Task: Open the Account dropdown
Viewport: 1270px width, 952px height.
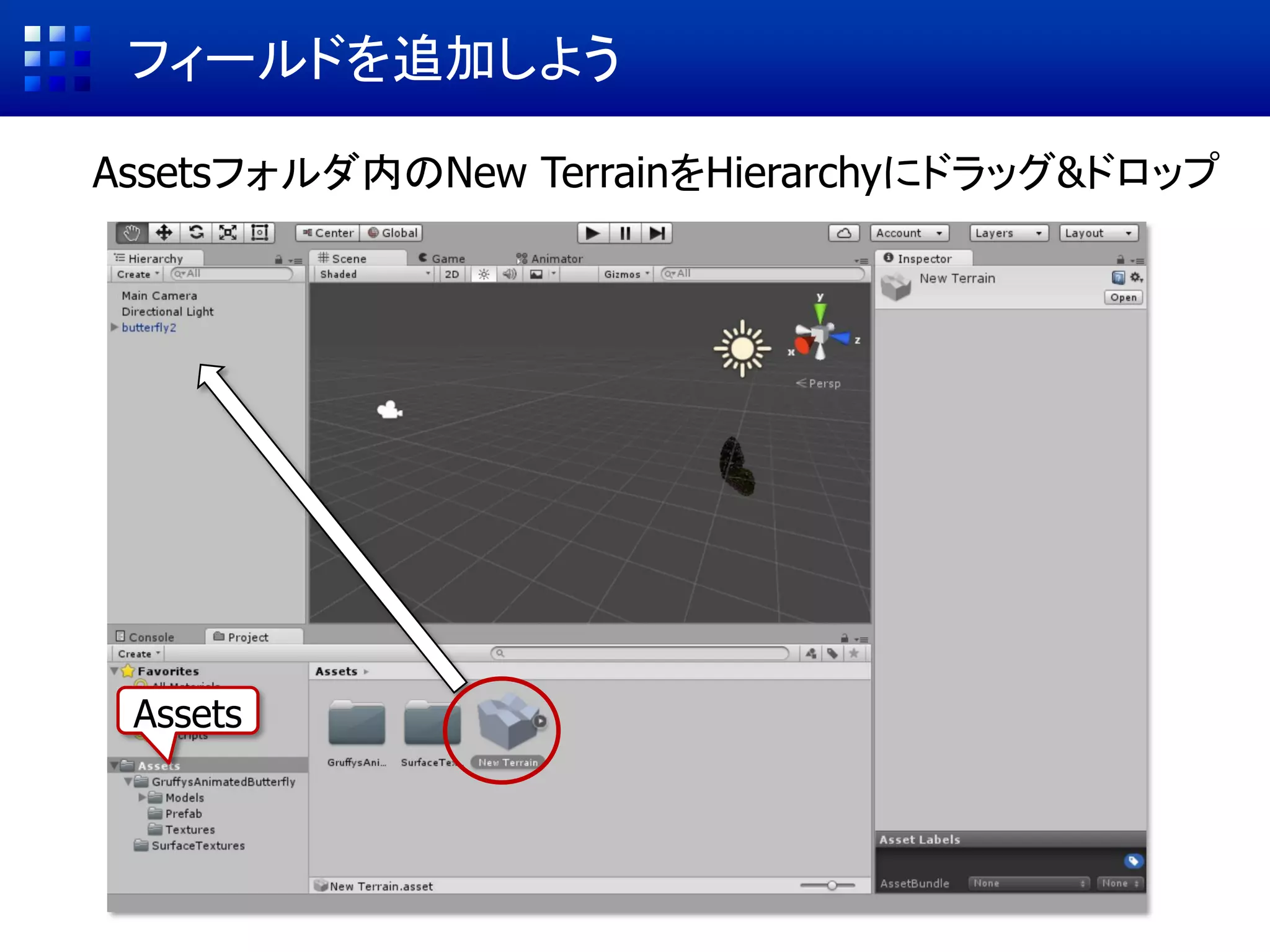Action: pos(910,233)
